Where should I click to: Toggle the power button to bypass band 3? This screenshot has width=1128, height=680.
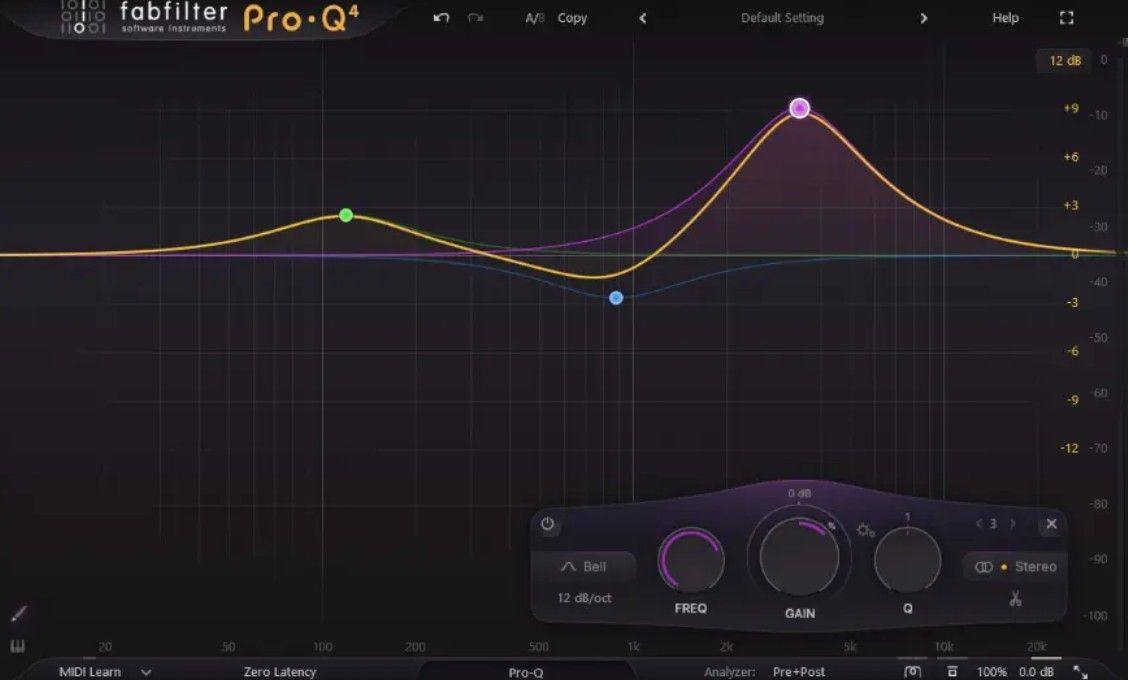tap(549, 522)
